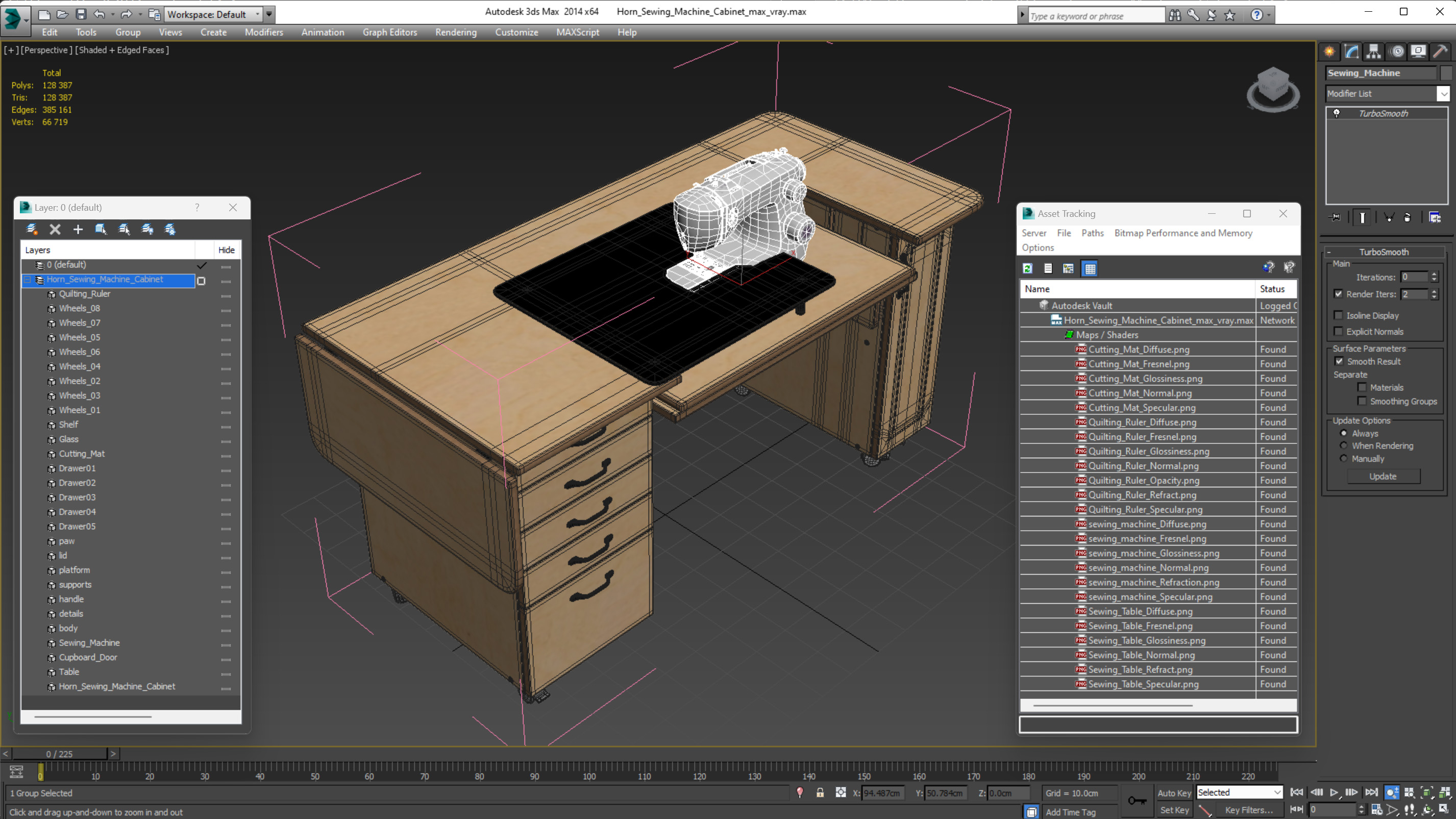Add selected objects to layer plus icon

78,229
